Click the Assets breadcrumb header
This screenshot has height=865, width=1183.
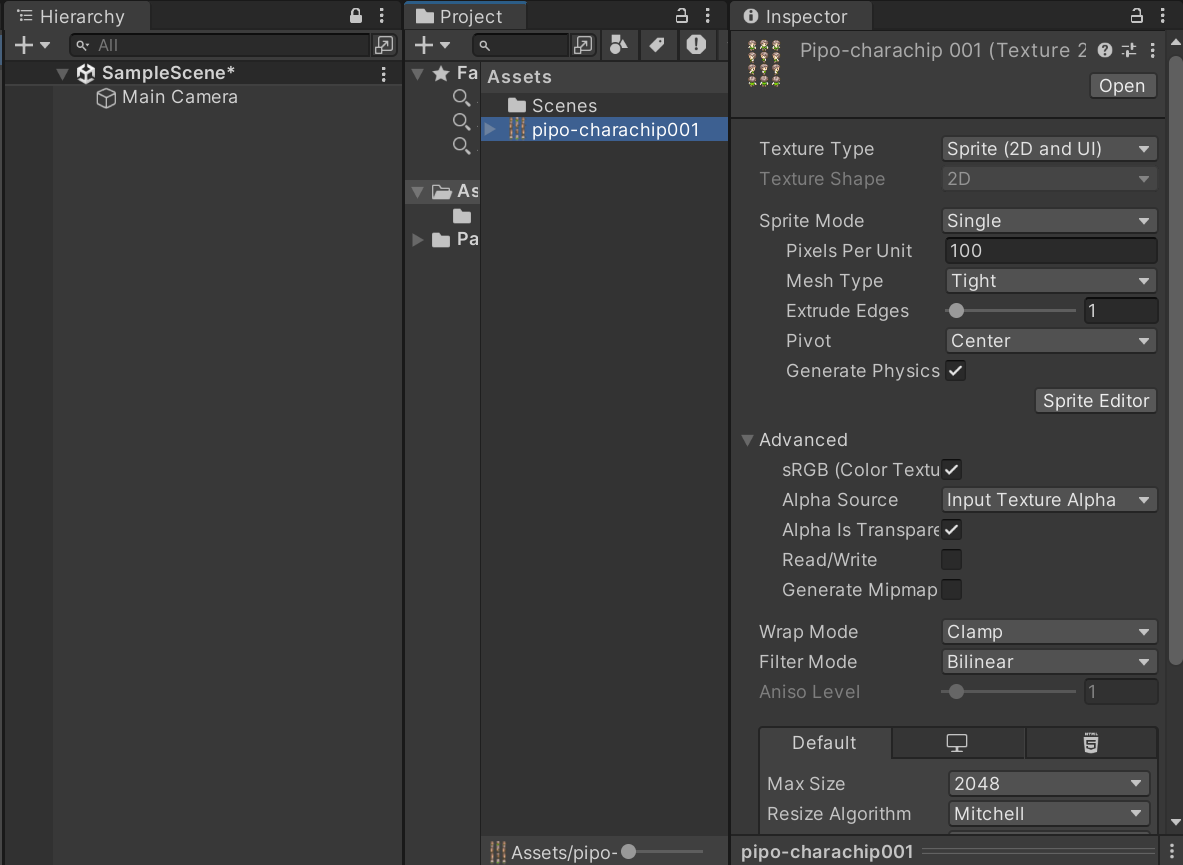pos(519,77)
